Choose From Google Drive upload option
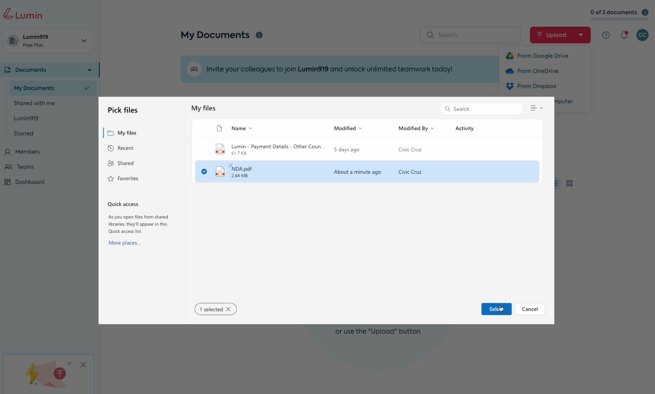The width and height of the screenshot is (655, 394). coord(544,56)
